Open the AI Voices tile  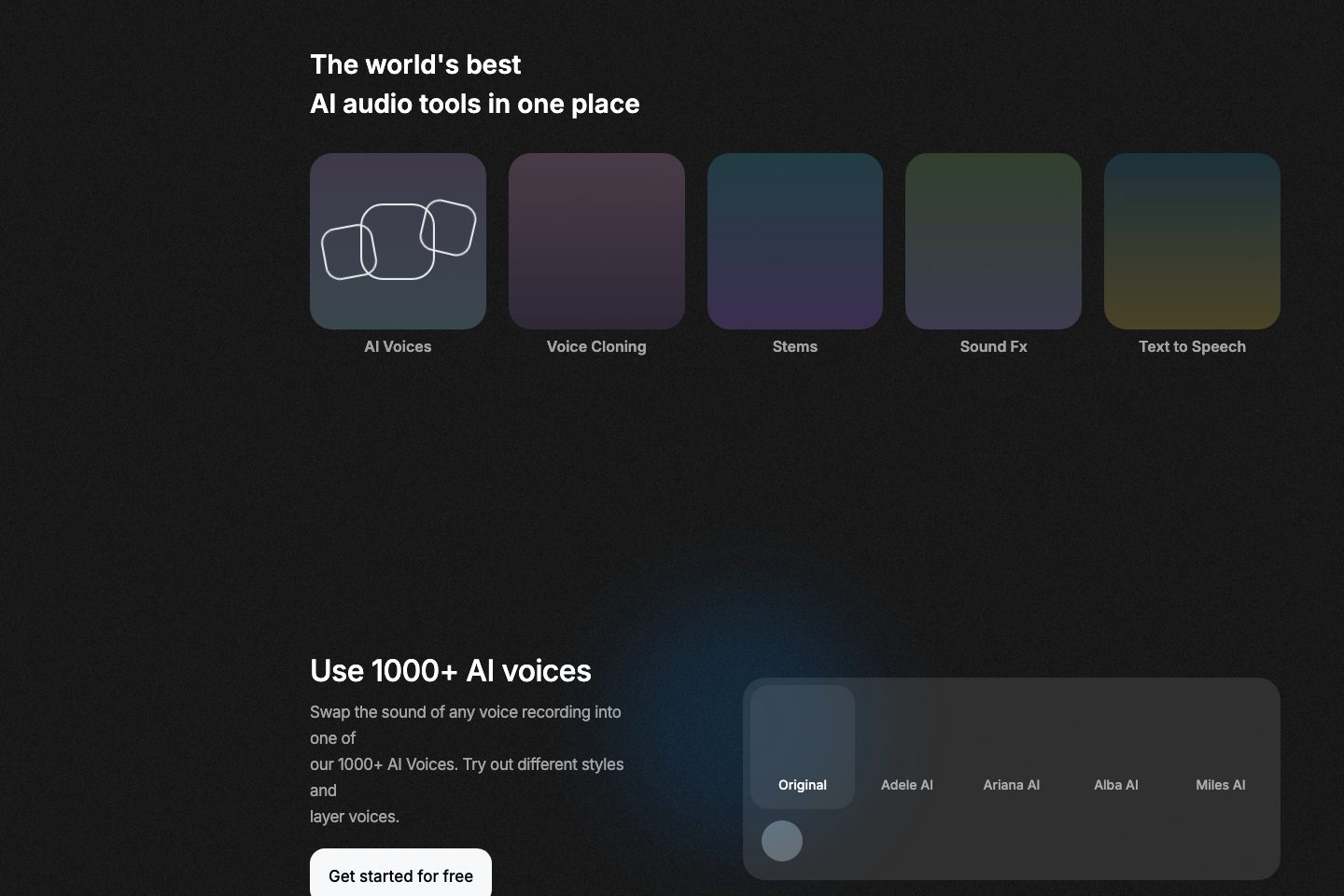(x=398, y=241)
